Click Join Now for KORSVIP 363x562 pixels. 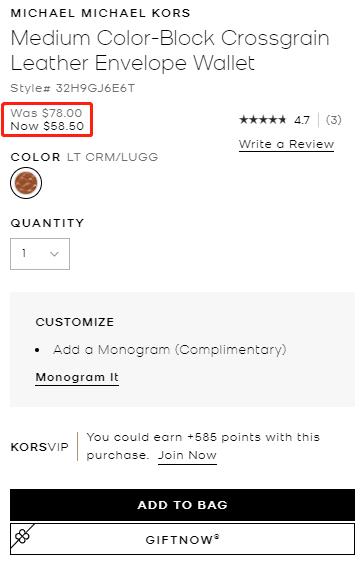(187, 455)
